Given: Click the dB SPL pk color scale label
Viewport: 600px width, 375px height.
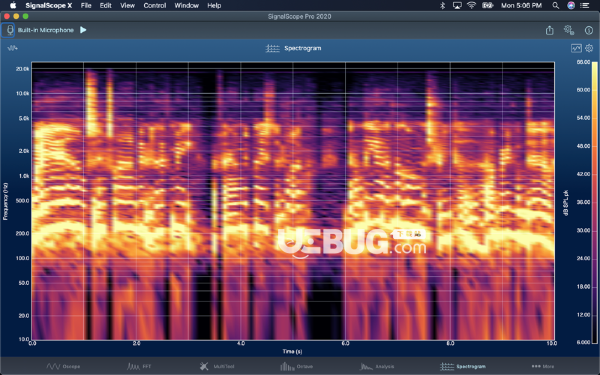Looking at the screenshot, I should [566, 202].
